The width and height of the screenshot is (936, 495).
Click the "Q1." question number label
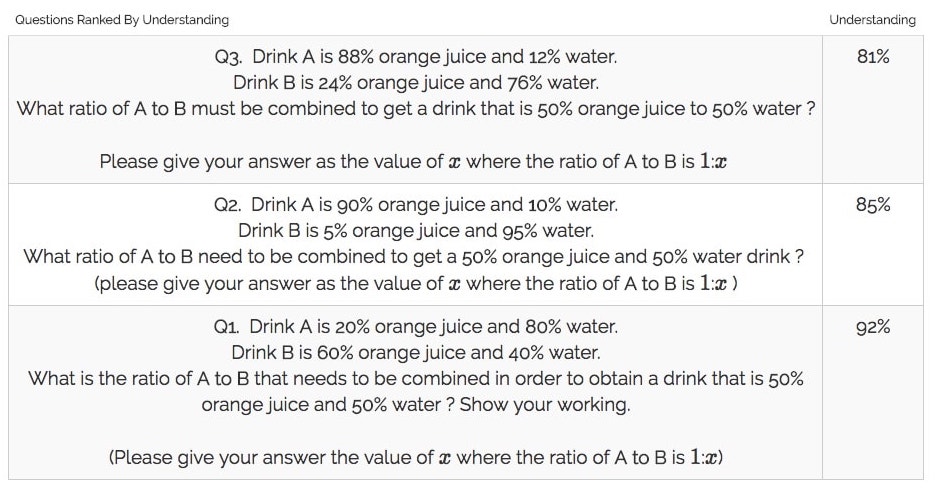(229, 327)
